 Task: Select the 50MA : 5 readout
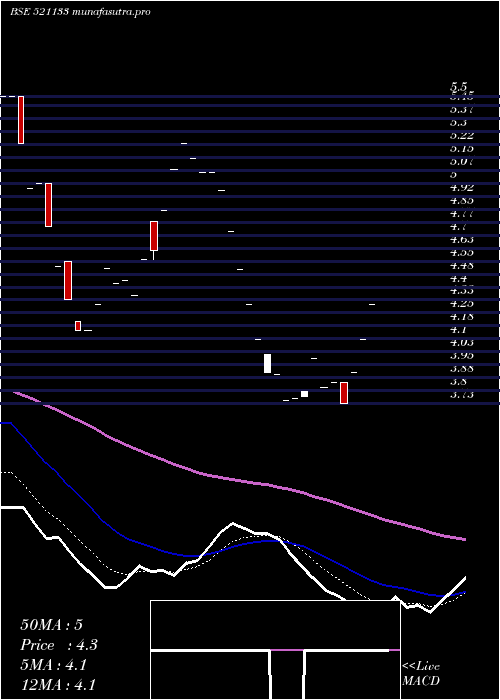point(52,625)
